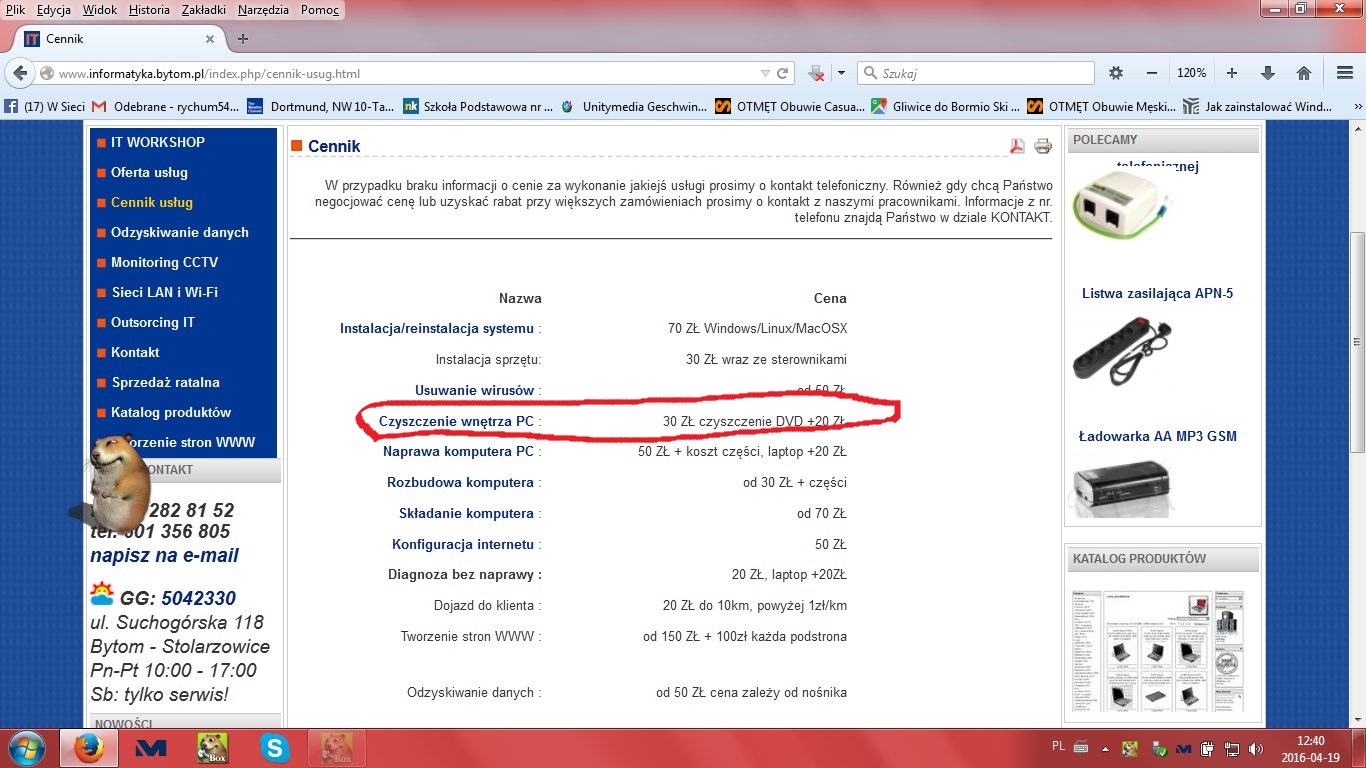This screenshot has width=1366, height=768.
Task: Focus the Szukaj search box
Action: tap(975, 73)
